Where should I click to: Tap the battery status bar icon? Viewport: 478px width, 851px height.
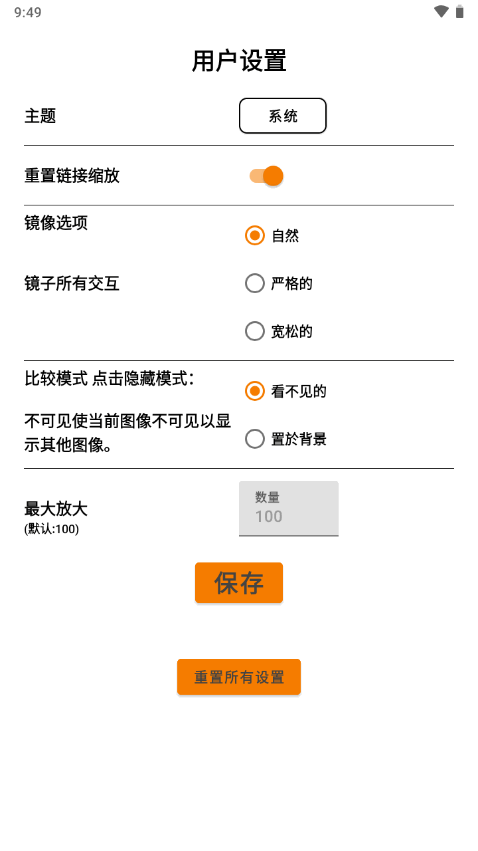point(460,11)
